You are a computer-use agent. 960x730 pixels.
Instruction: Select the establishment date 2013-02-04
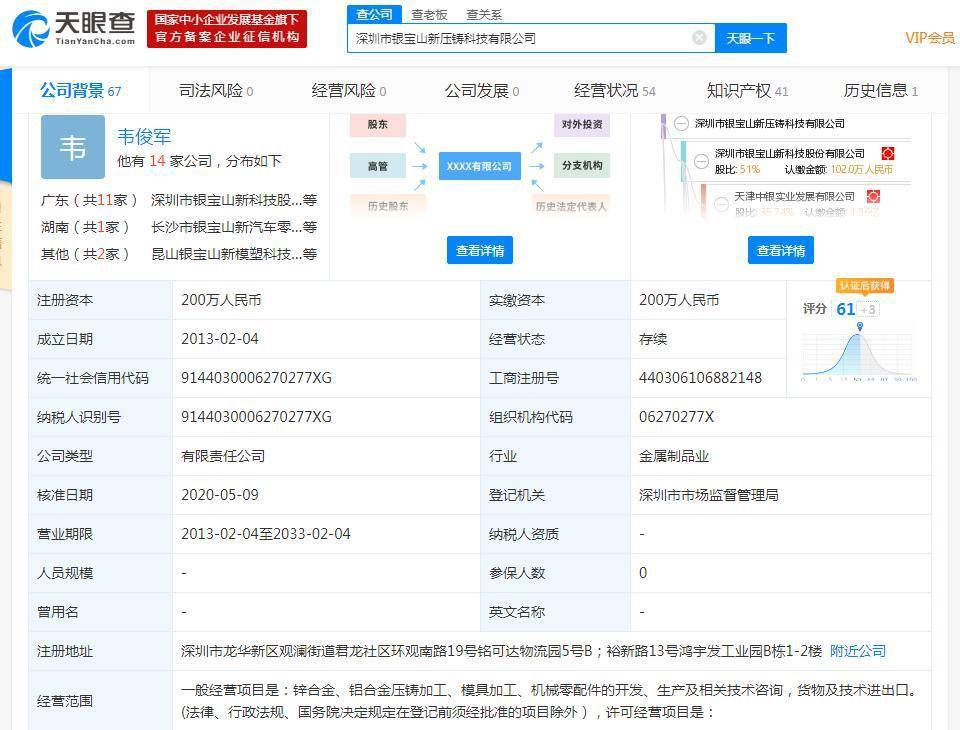click(220, 339)
